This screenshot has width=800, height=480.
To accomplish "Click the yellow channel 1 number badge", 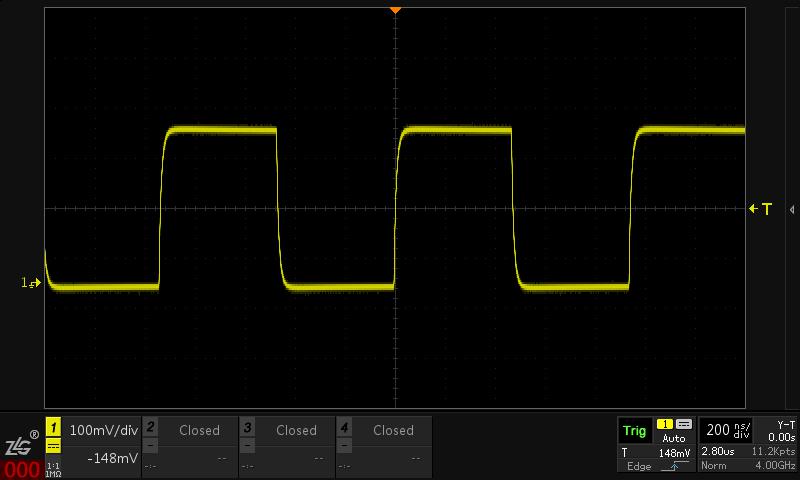I will (x=54, y=427).
